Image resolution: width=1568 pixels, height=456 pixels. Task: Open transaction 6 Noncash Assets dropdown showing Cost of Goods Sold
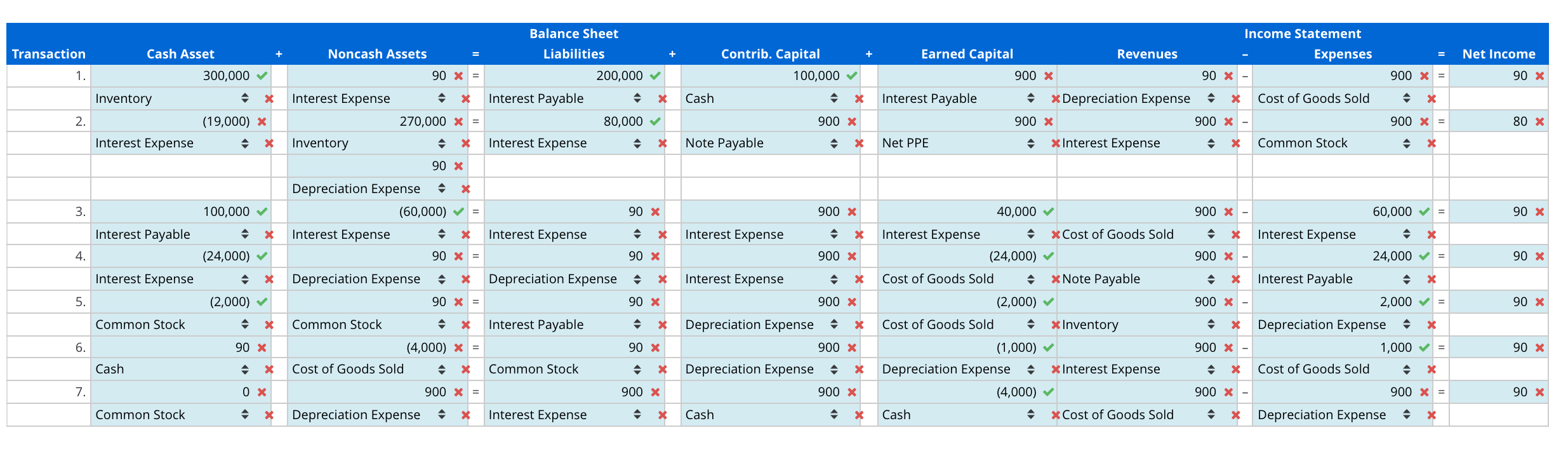[369, 369]
